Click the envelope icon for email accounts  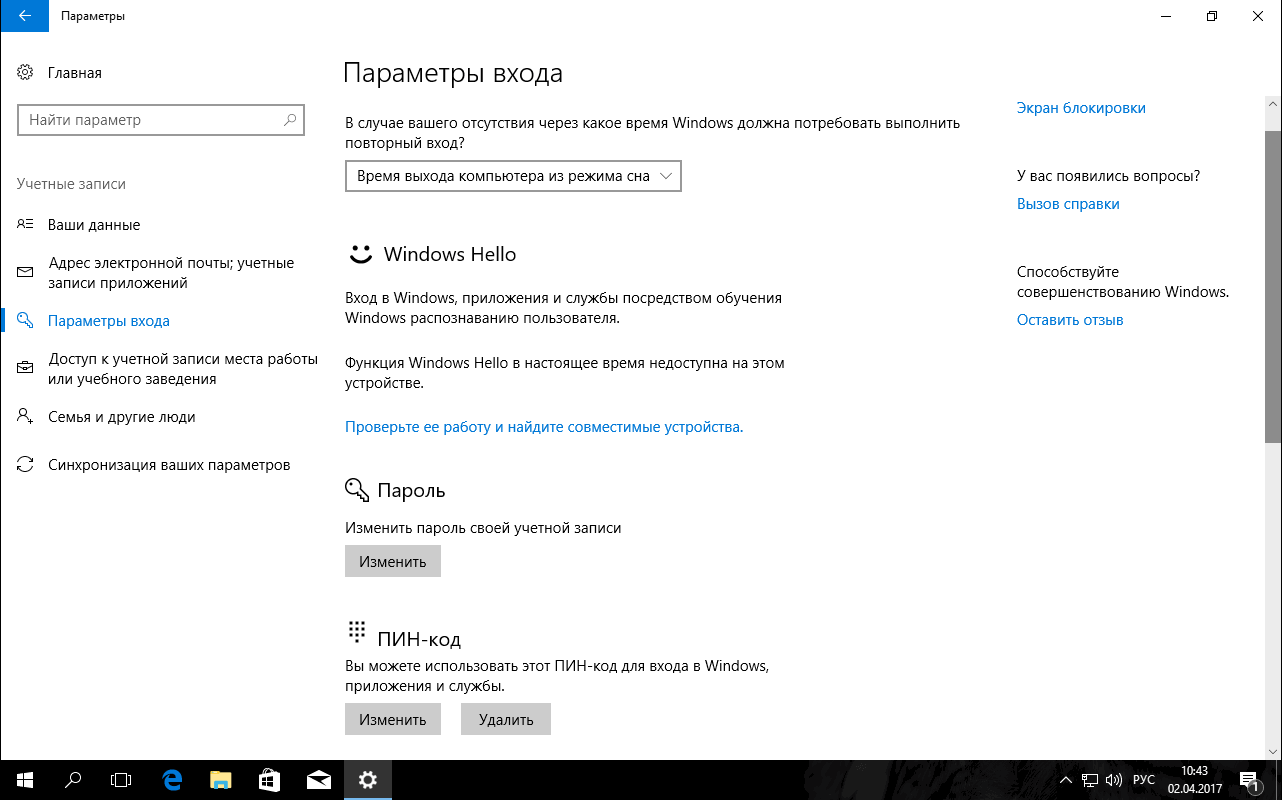[x=26, y=273]
